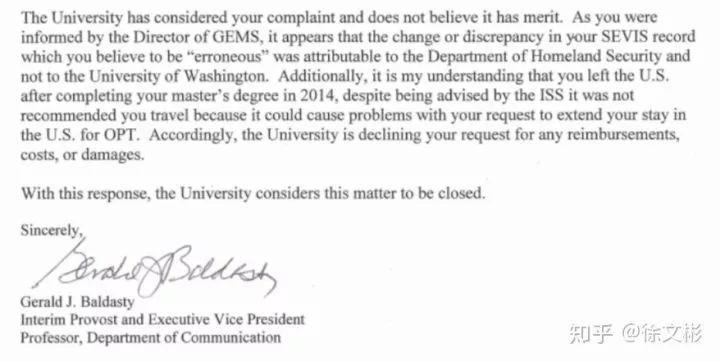Screen dimensions: 720x362
Task: Click the sentence matter to be closed
Action: tap(420, 193)
